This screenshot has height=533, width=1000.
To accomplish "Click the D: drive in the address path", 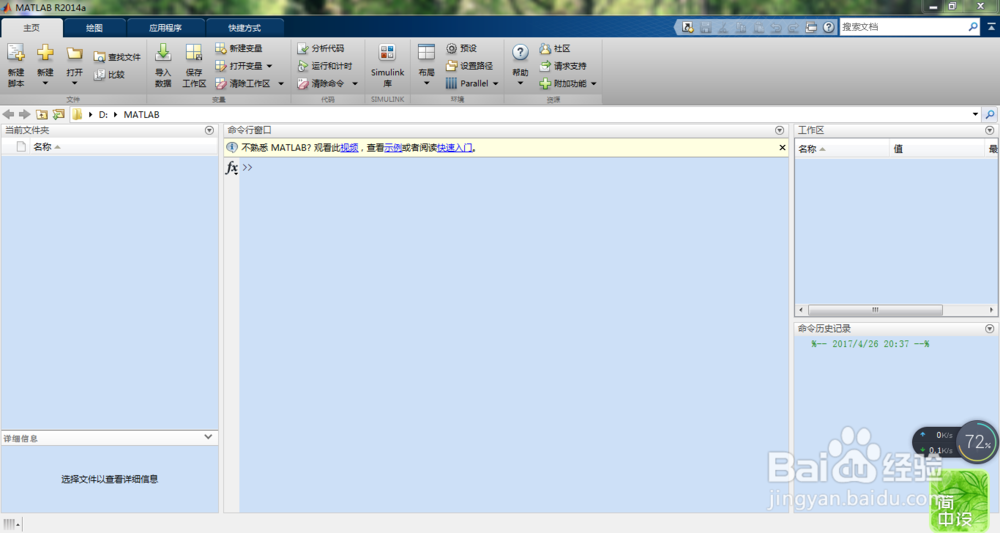I will coord(103,115).
